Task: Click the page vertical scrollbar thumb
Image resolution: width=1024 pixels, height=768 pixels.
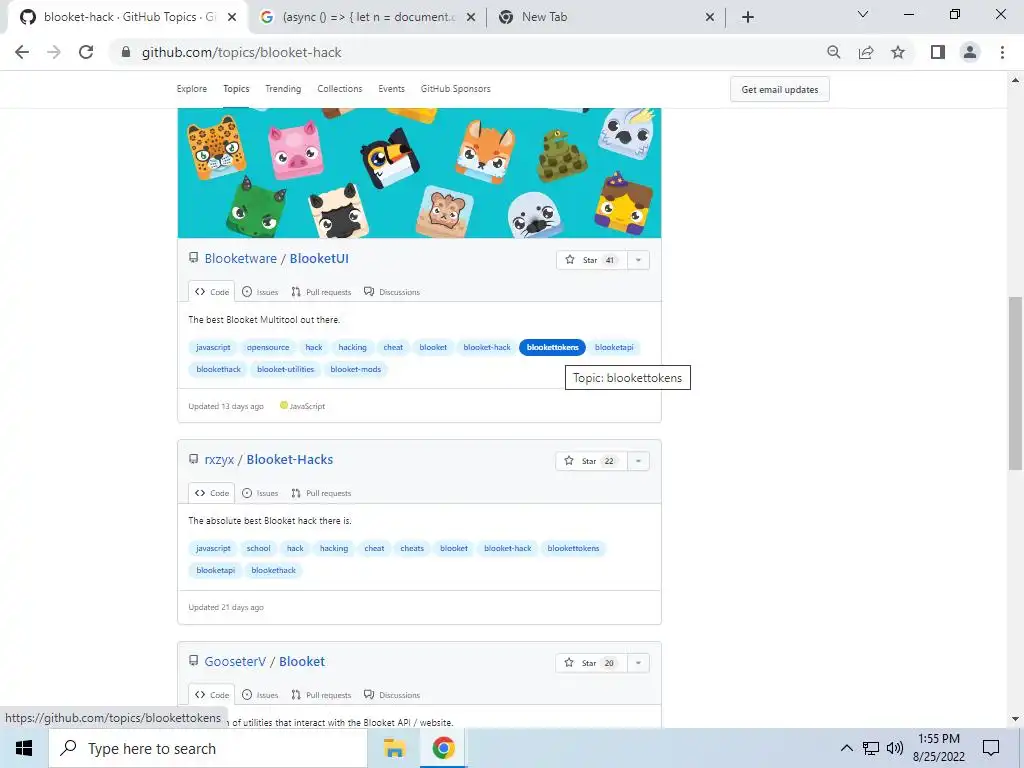Action: coord(1015,383)
